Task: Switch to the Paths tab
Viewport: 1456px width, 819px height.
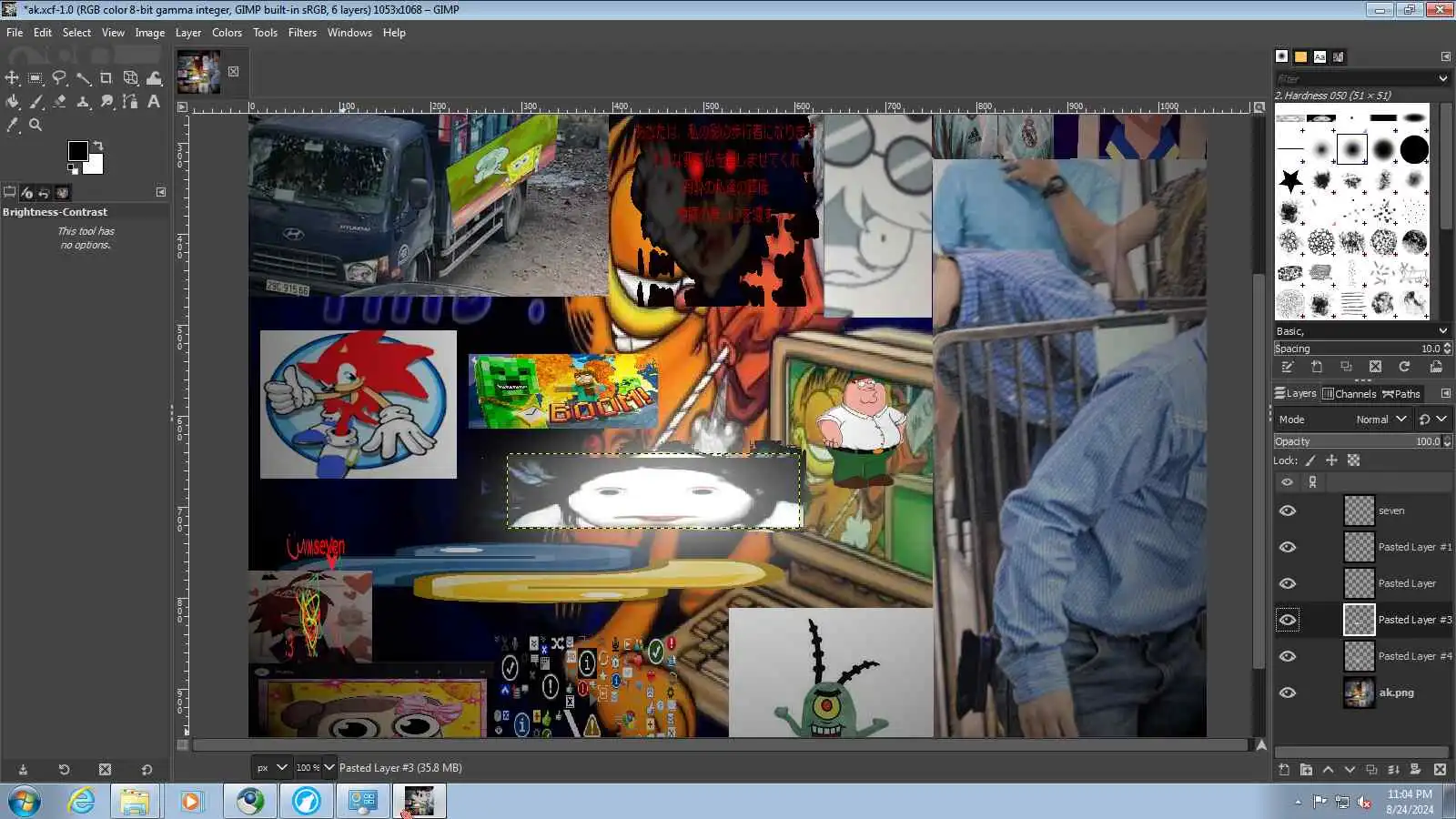Action: [1401, 394]
